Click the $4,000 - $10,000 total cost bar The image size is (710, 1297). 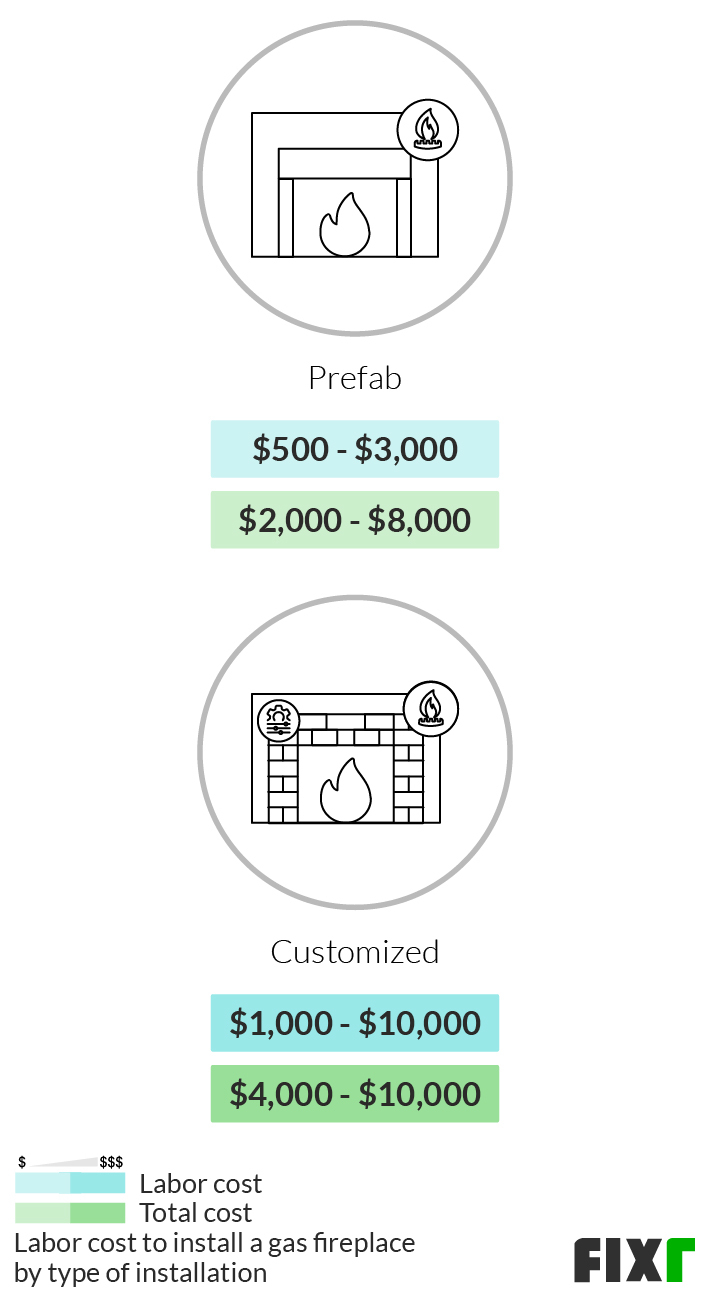[x=355, y=1094]
